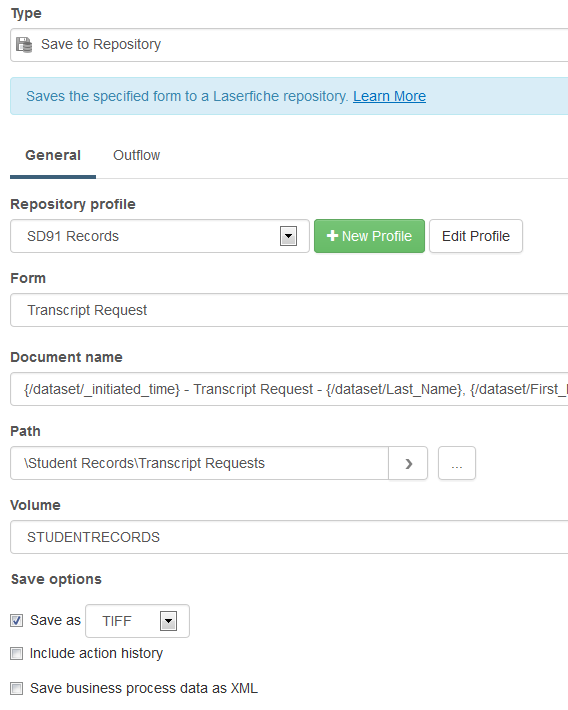The width and height of the screenshot is (568, 710).
Task: Uncheck the Save as checkbox
Action: point(17,620)
